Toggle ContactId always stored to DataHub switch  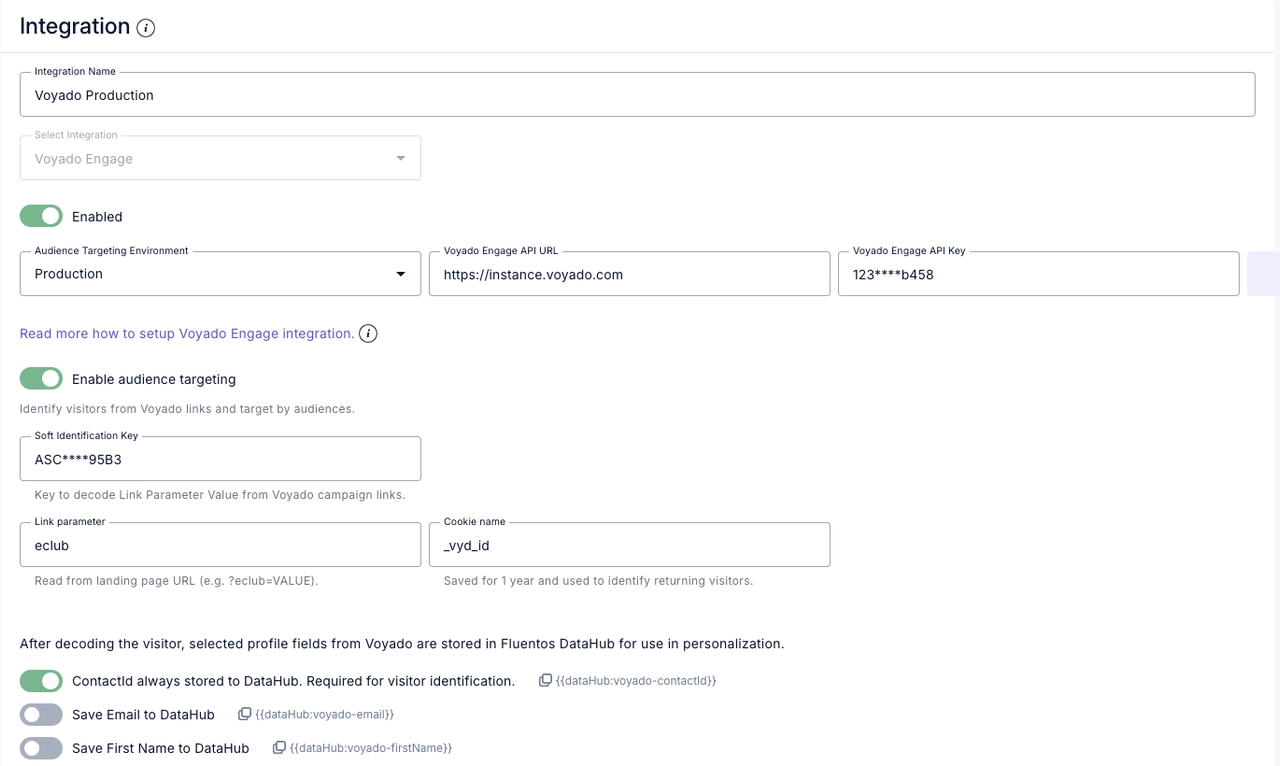point(41,681)
